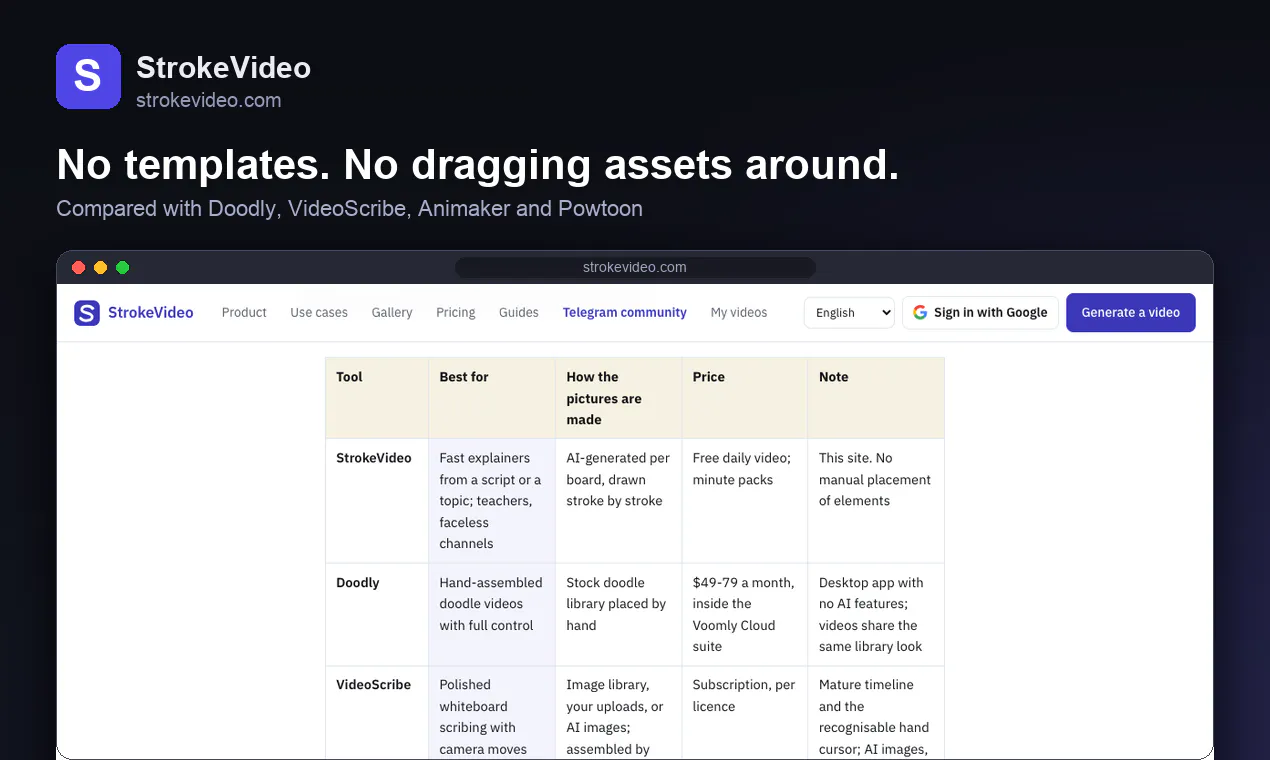Viewport: 1270px width, 760px height.
Task: Click 'Subscription, per licence' cell
Action: (x=745, y=713)
